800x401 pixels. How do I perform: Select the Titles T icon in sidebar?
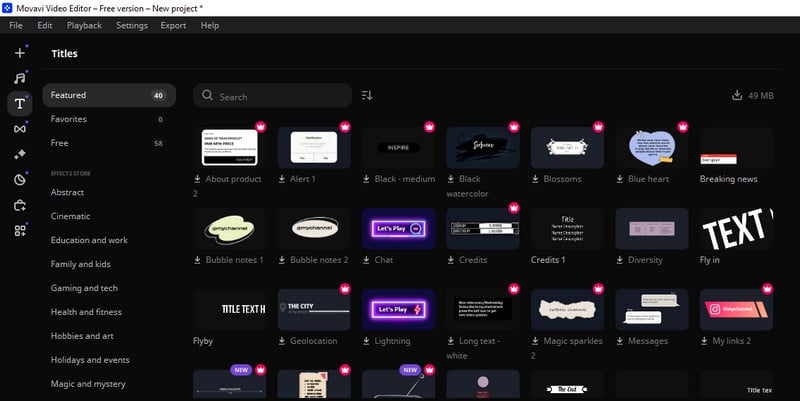coord(20,104)
